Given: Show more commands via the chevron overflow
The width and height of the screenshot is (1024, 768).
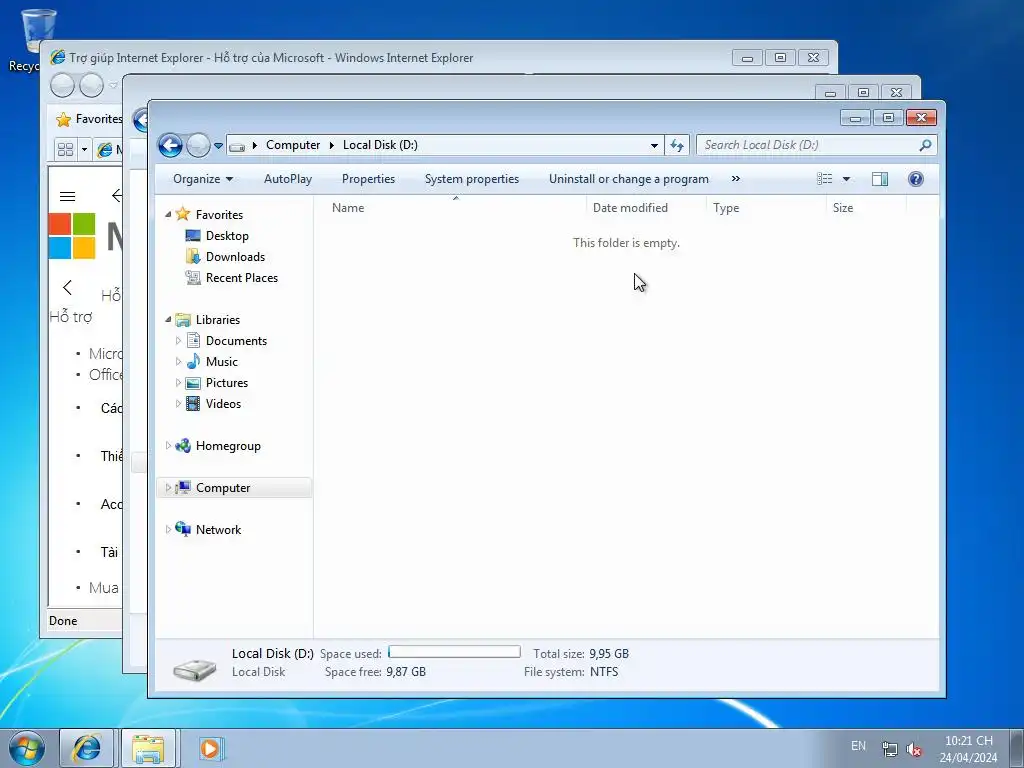Looking at the screenshot, I should click(736, 179).
